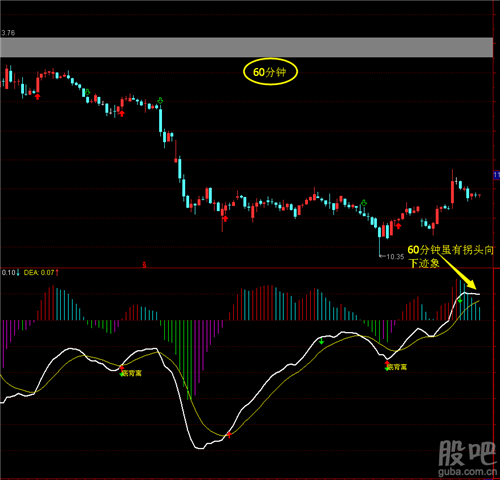Click the red buy arrow under the long-wick candle mid-chart
Viewport: 500px width, 480px height.
225,218
